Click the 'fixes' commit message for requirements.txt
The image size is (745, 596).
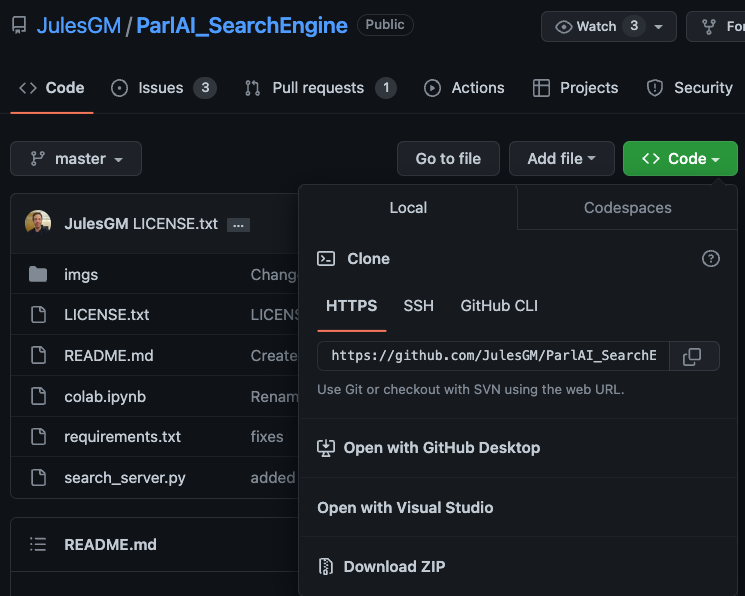267,437
